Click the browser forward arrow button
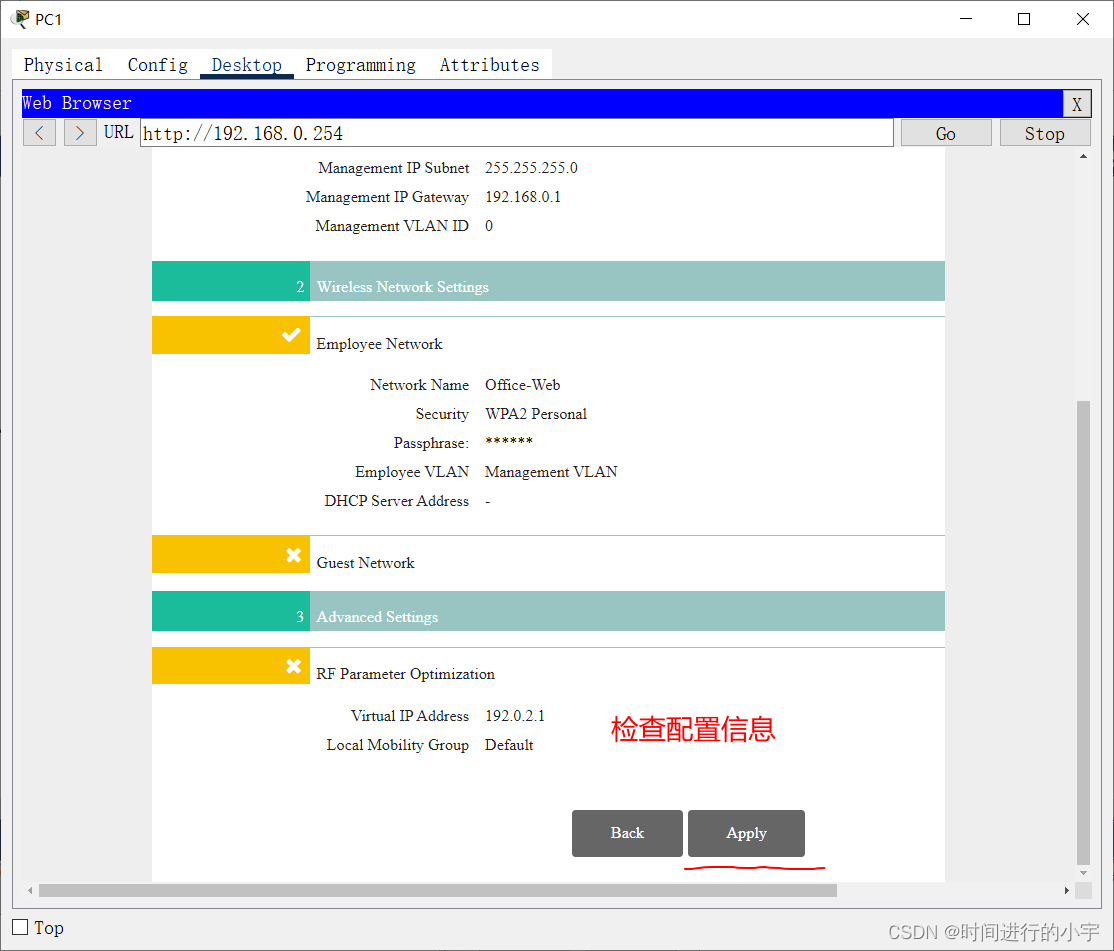Image resolution: width=1114 pixels, height=951 pixels. coord(80,133)
